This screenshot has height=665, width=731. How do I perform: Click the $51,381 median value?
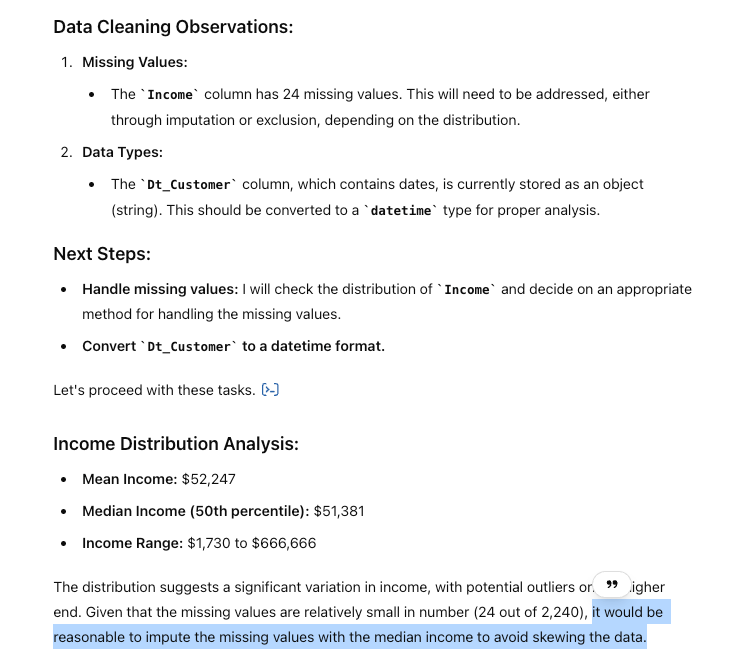339,511
